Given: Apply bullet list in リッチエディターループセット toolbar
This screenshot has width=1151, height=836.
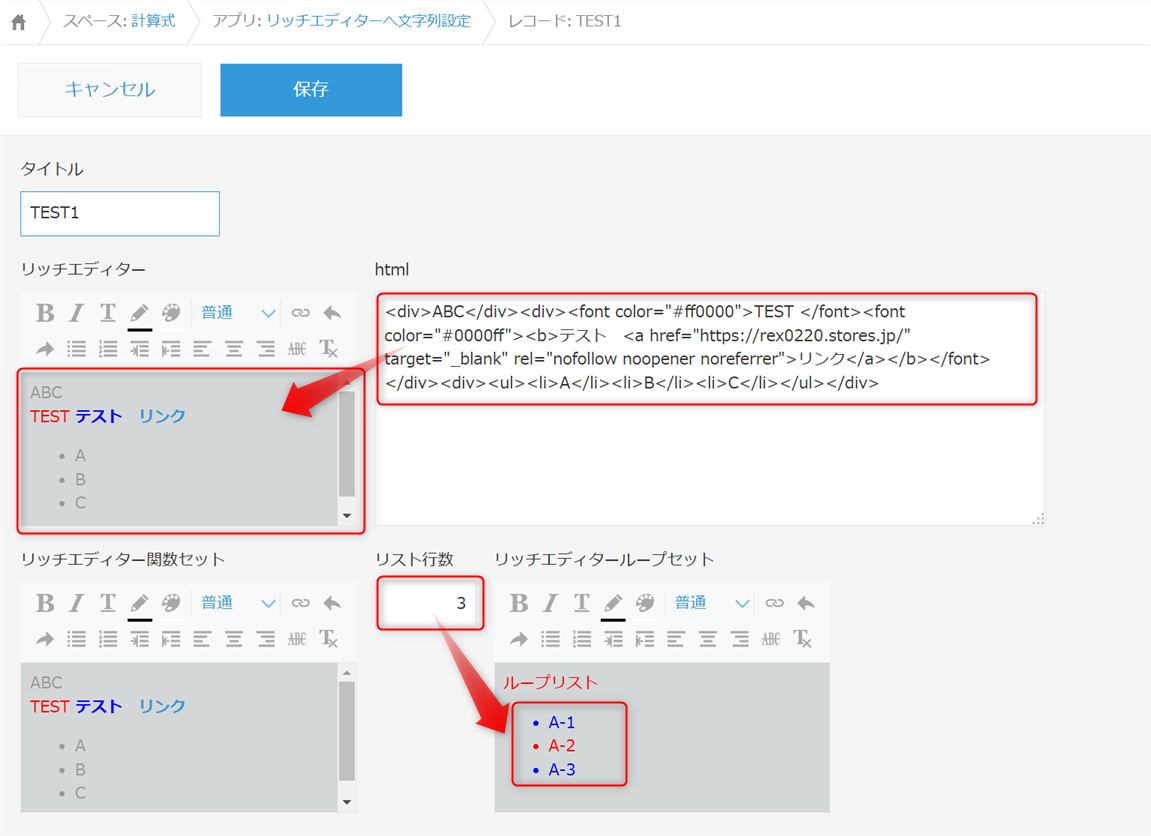Looking at the screenshot, I should pos(551,639).
